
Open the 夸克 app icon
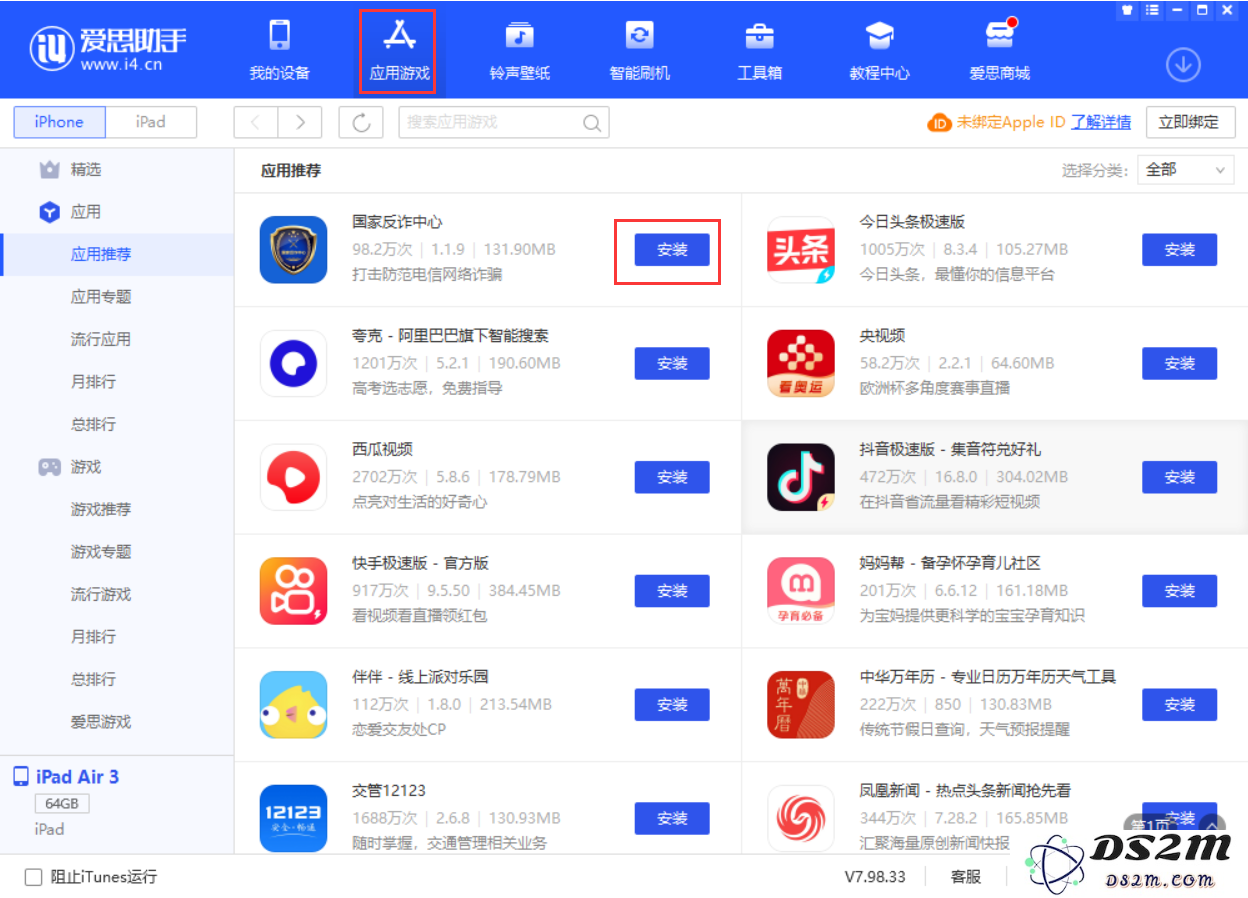pos(294,363)
